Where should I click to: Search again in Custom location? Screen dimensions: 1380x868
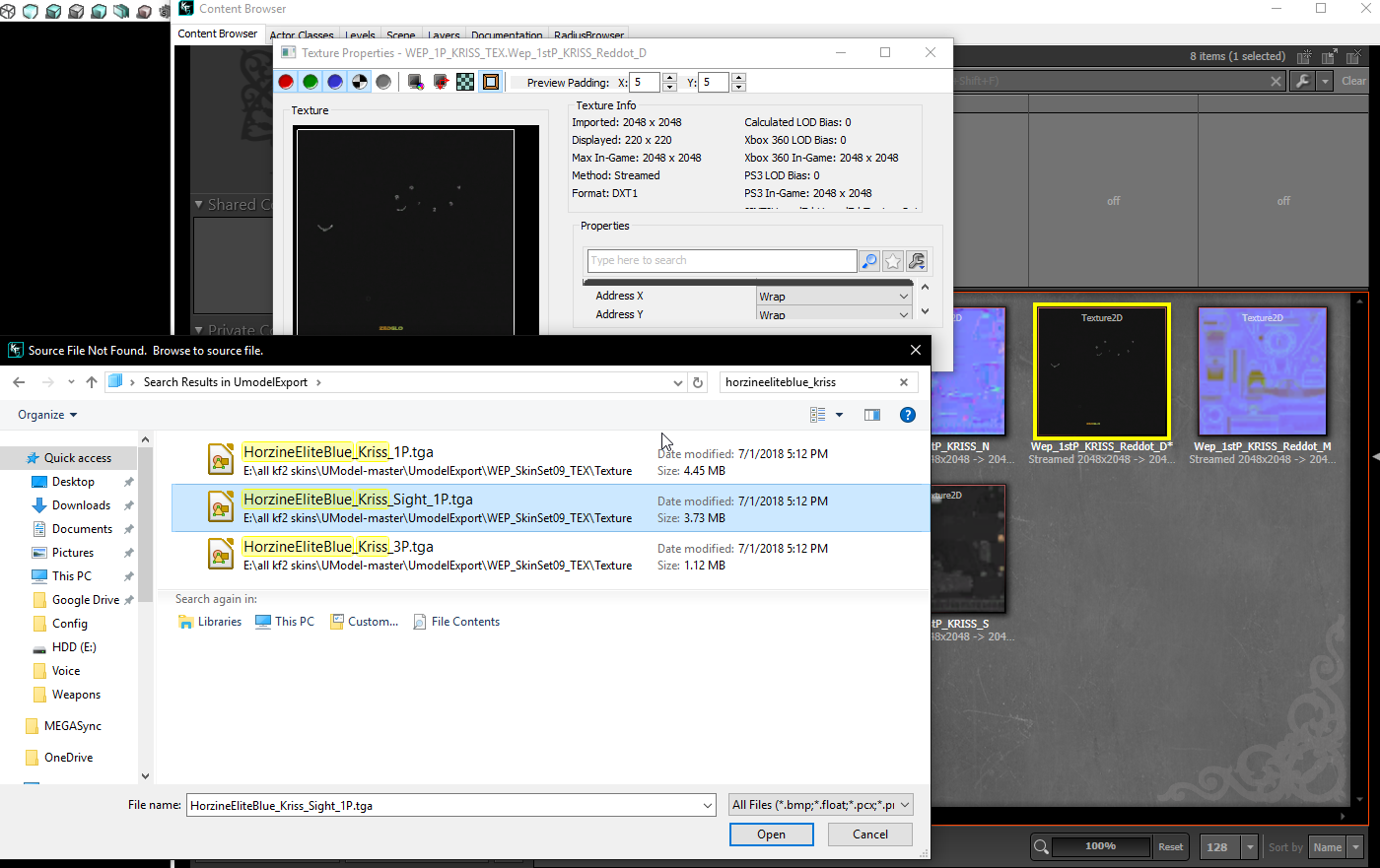pyautogui.click(x=365, y=622)
